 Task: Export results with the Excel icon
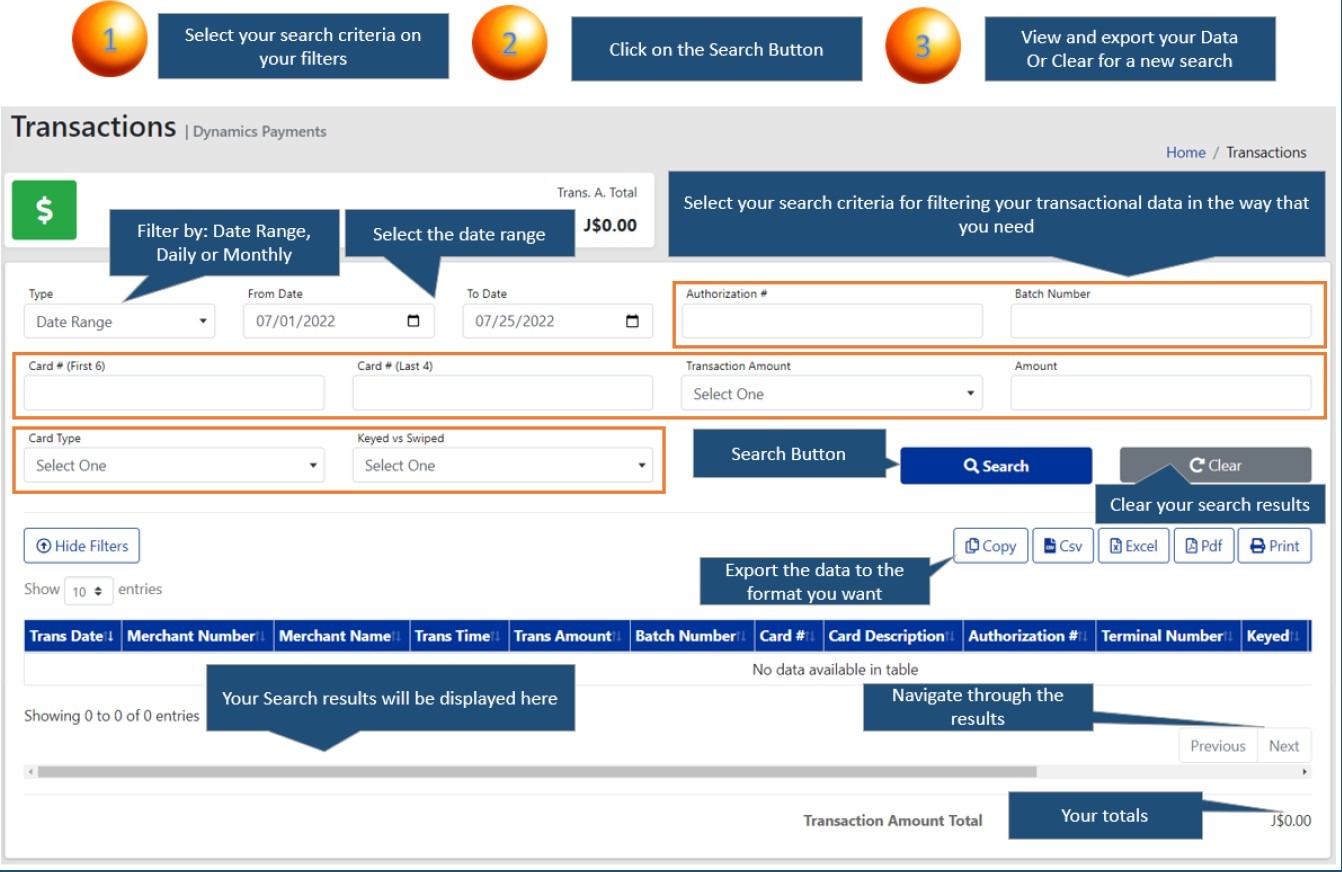(x=1133, y=545)
